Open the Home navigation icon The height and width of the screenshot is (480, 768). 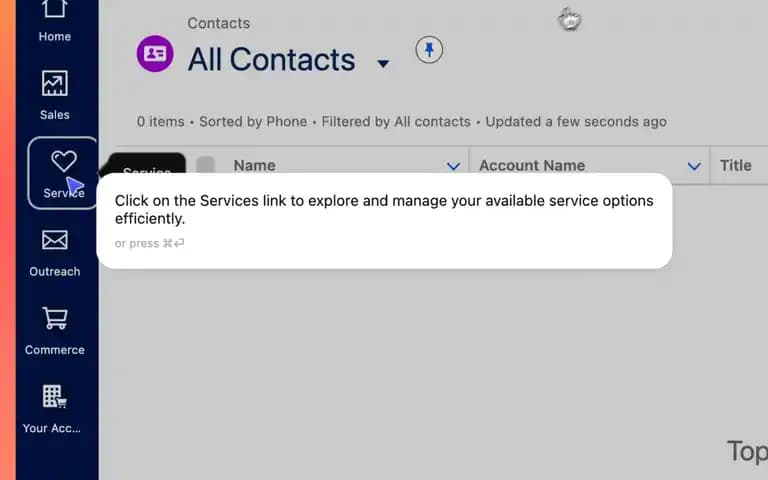54,9
